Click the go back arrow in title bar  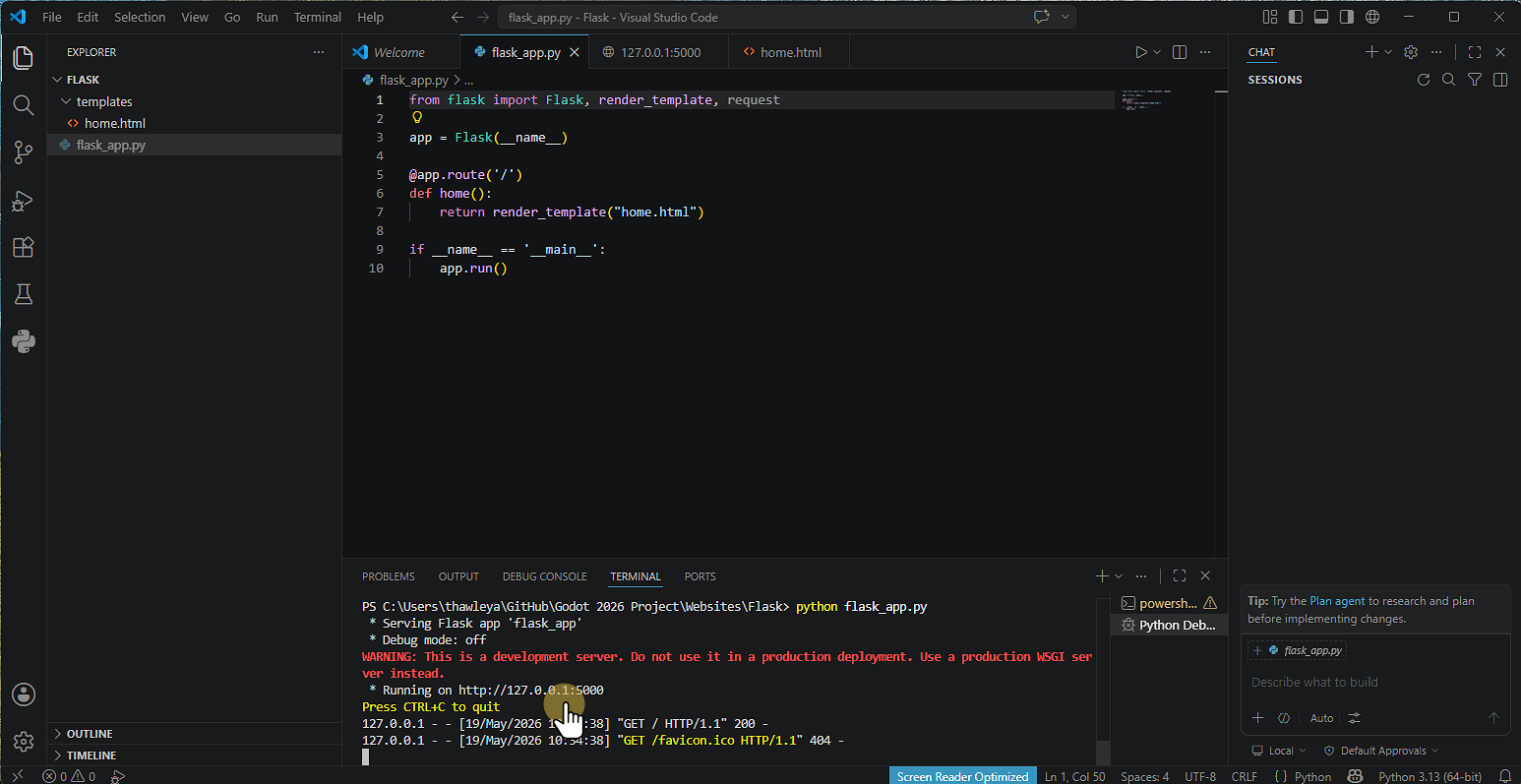[456, 17]
